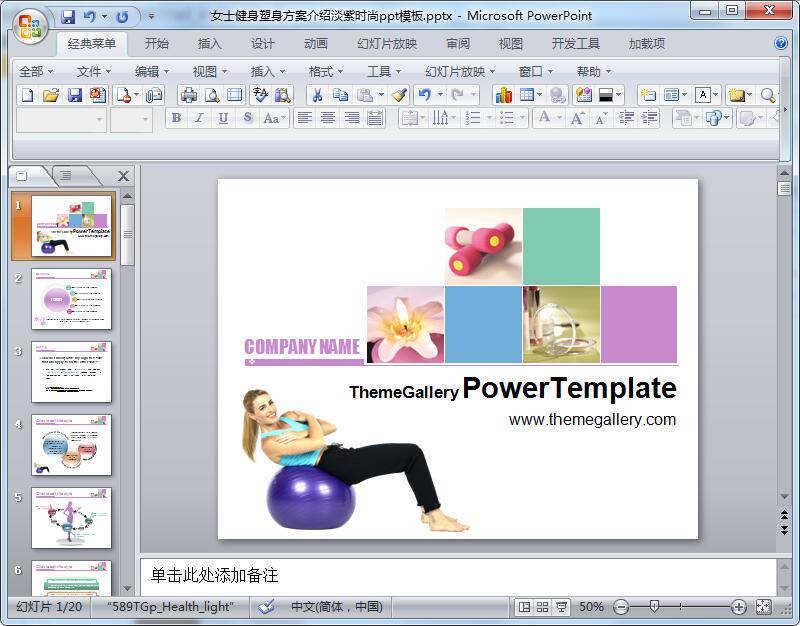Click the envelope attachment send icon
This screenshot has height=626, width=800.
[x=154, y=95]
